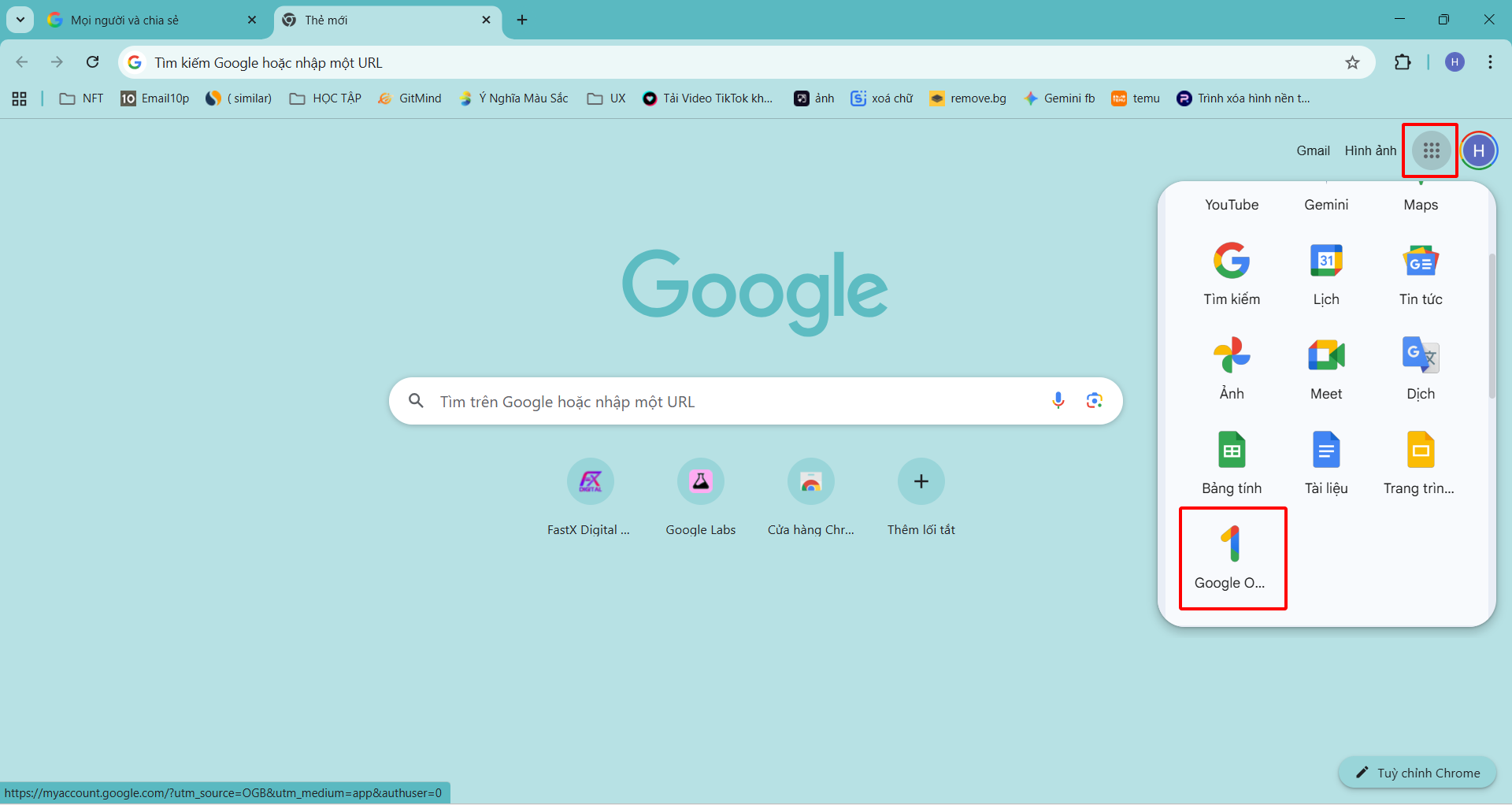Open the Google apps grid launcher

coord(1431,150)
